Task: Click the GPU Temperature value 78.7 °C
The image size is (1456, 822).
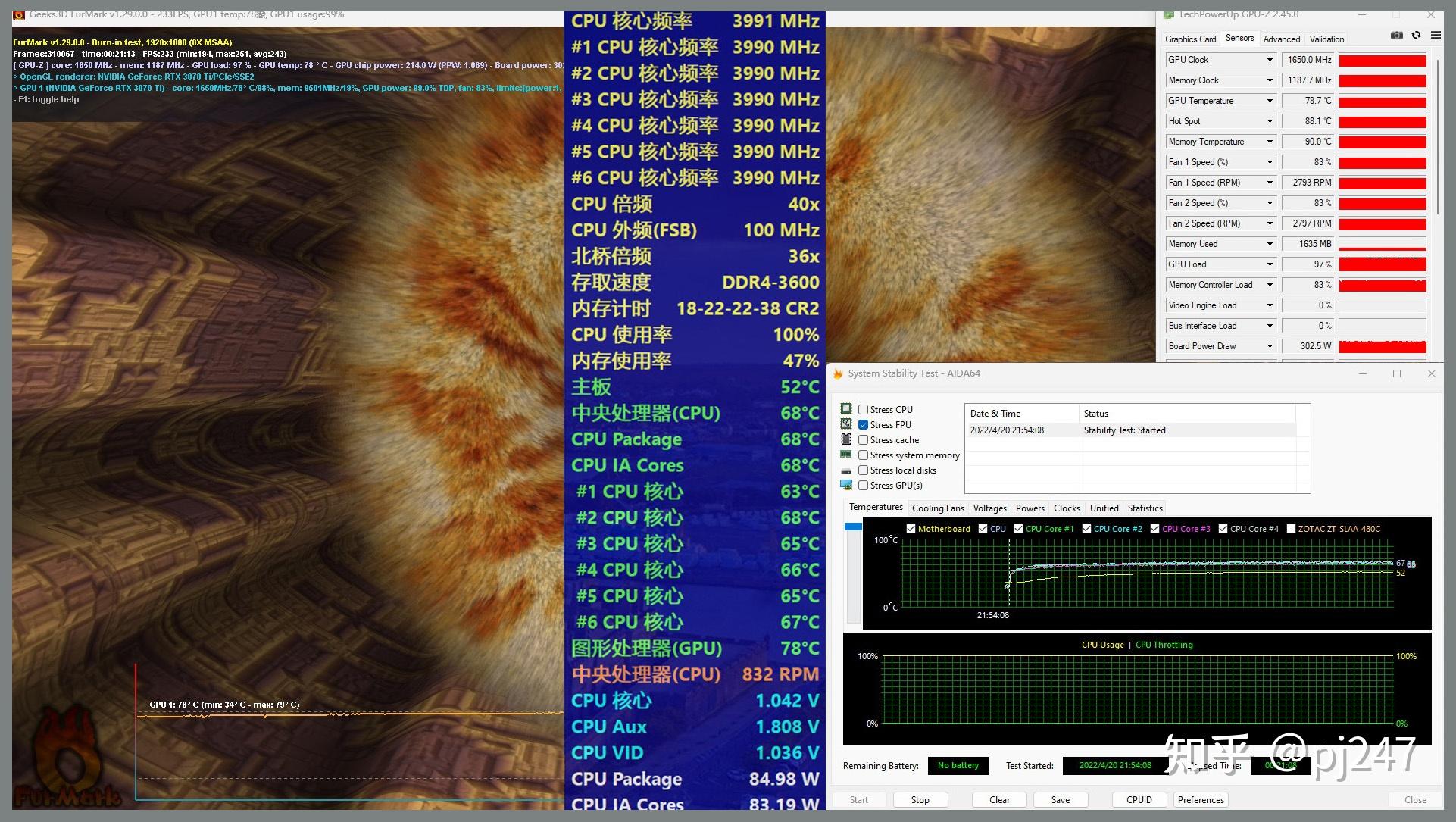Action: click(x=1308, y=101)
